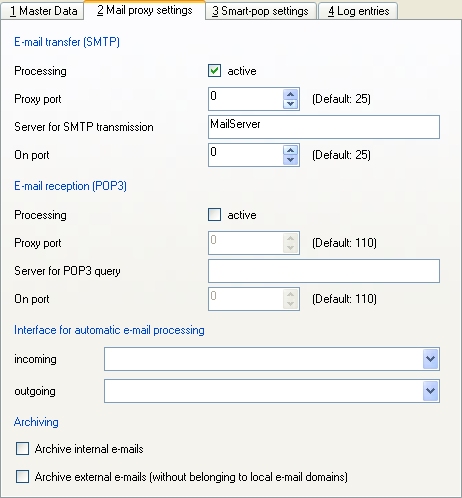Check Archive external e-mails option
Screen dimensions: 462x498
click(x=22, y=477)
